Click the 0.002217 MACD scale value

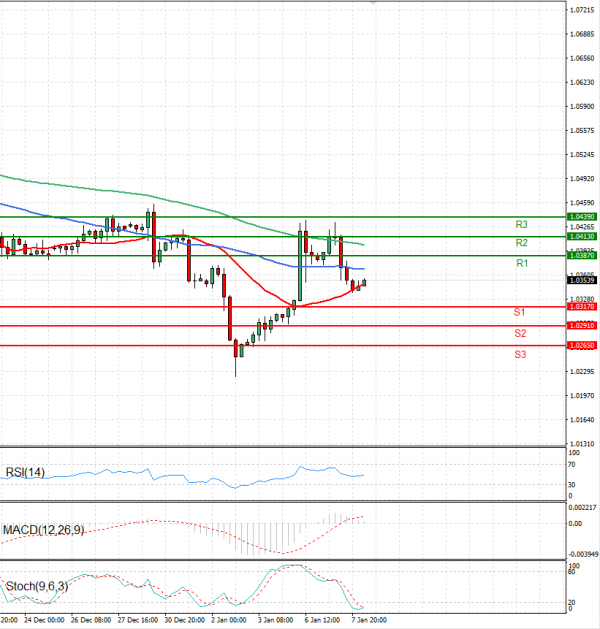coord(582,507)
